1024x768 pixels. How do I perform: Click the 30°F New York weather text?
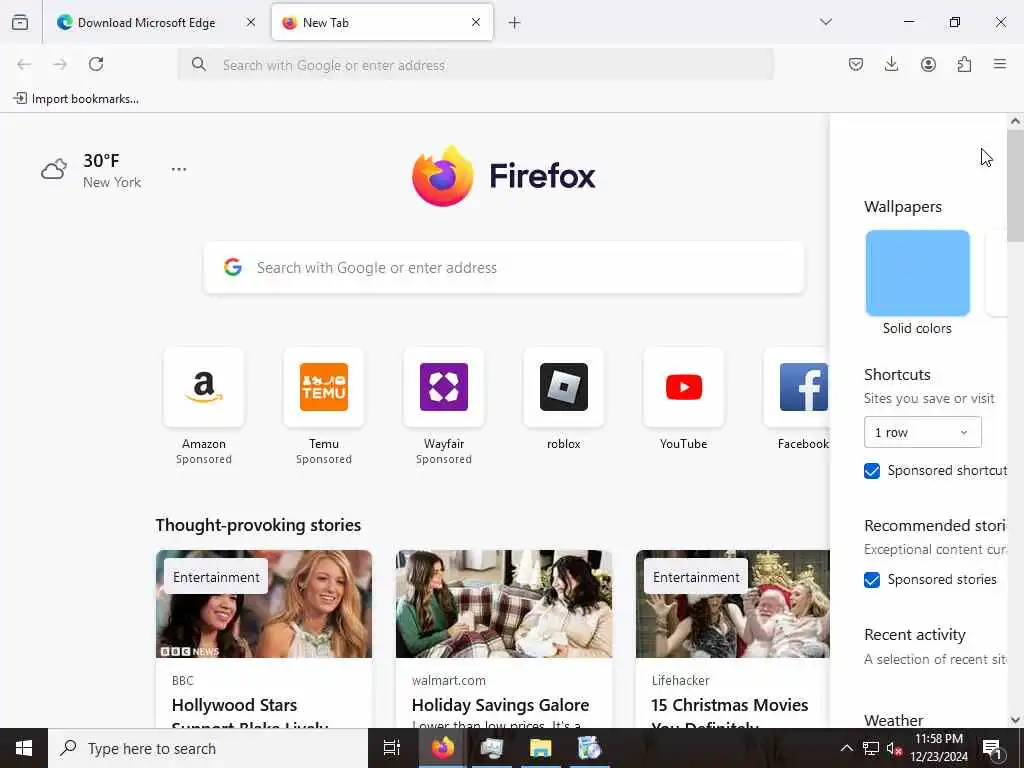point(112,170)
